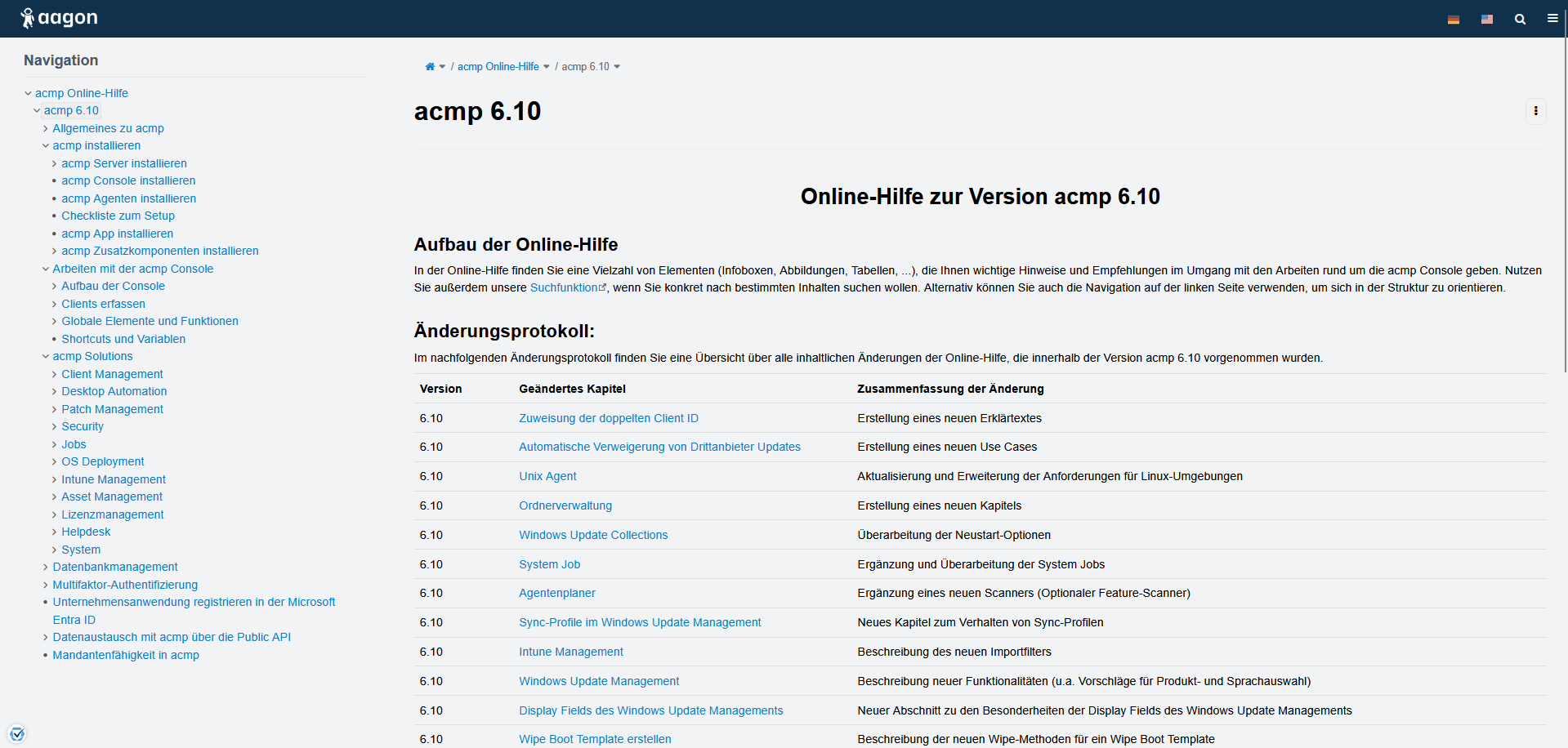Collapse Arbeiten mit der acmp Console node
The height and width of the screenshot is (748, 1568).
point(46,269)
